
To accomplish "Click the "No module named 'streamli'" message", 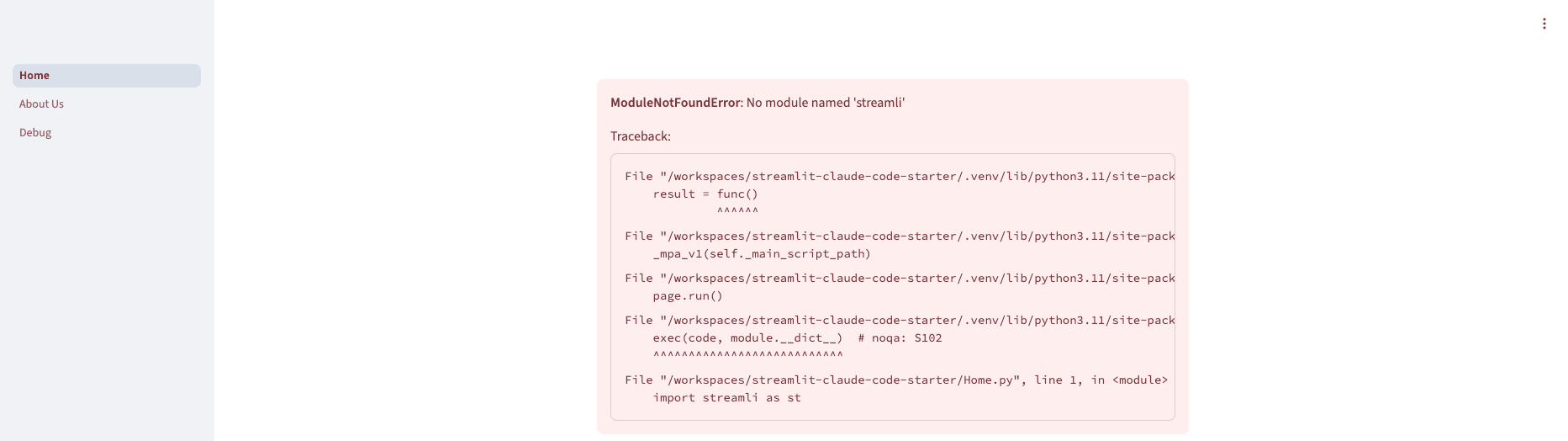I will point(825,103).
